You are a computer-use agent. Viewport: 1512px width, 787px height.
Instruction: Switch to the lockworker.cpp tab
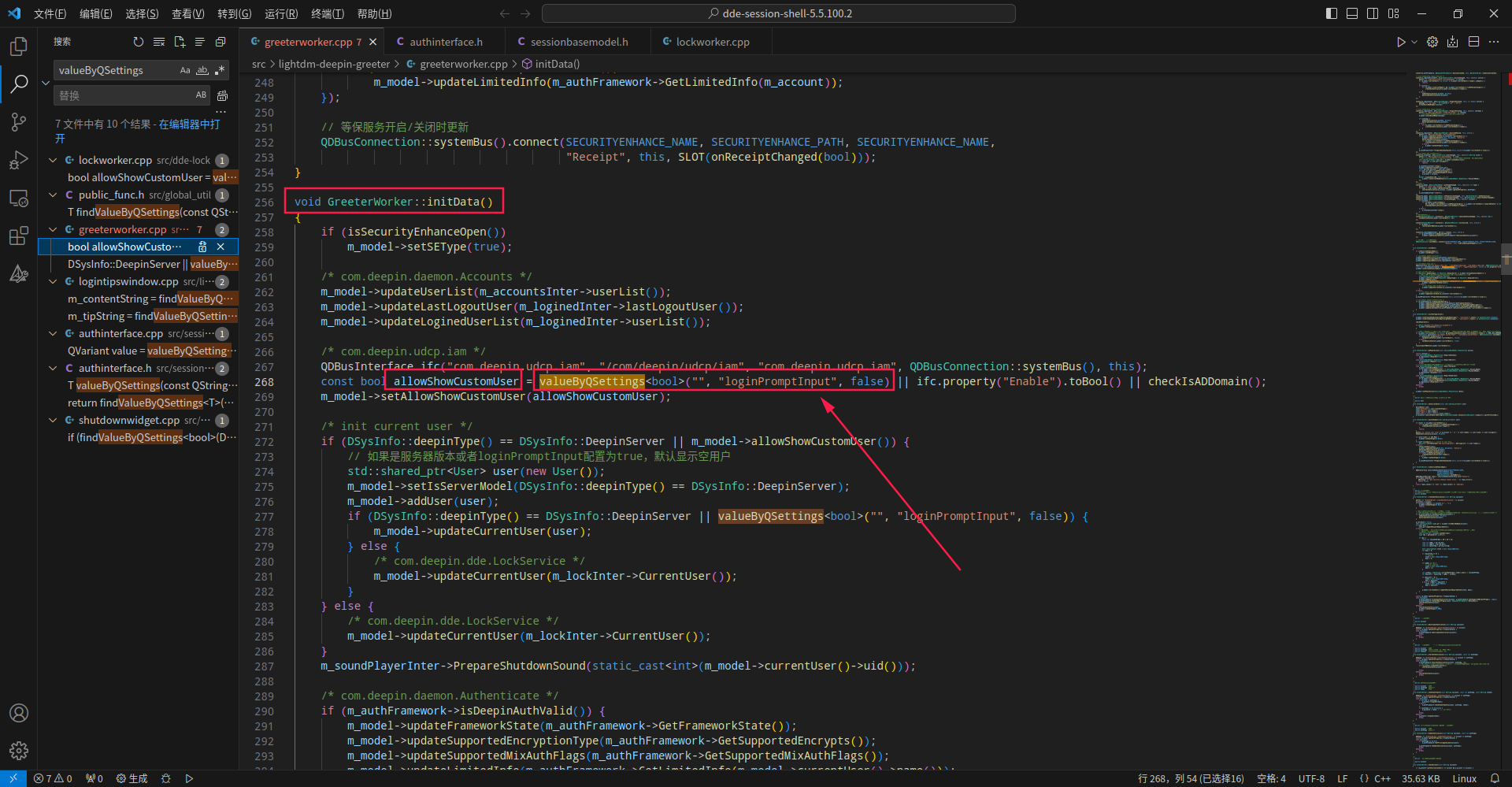point(712,42)
